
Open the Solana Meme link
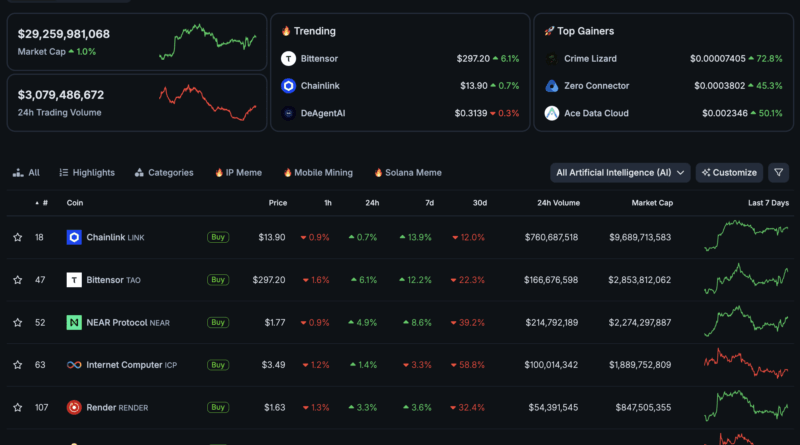point(406,172)
